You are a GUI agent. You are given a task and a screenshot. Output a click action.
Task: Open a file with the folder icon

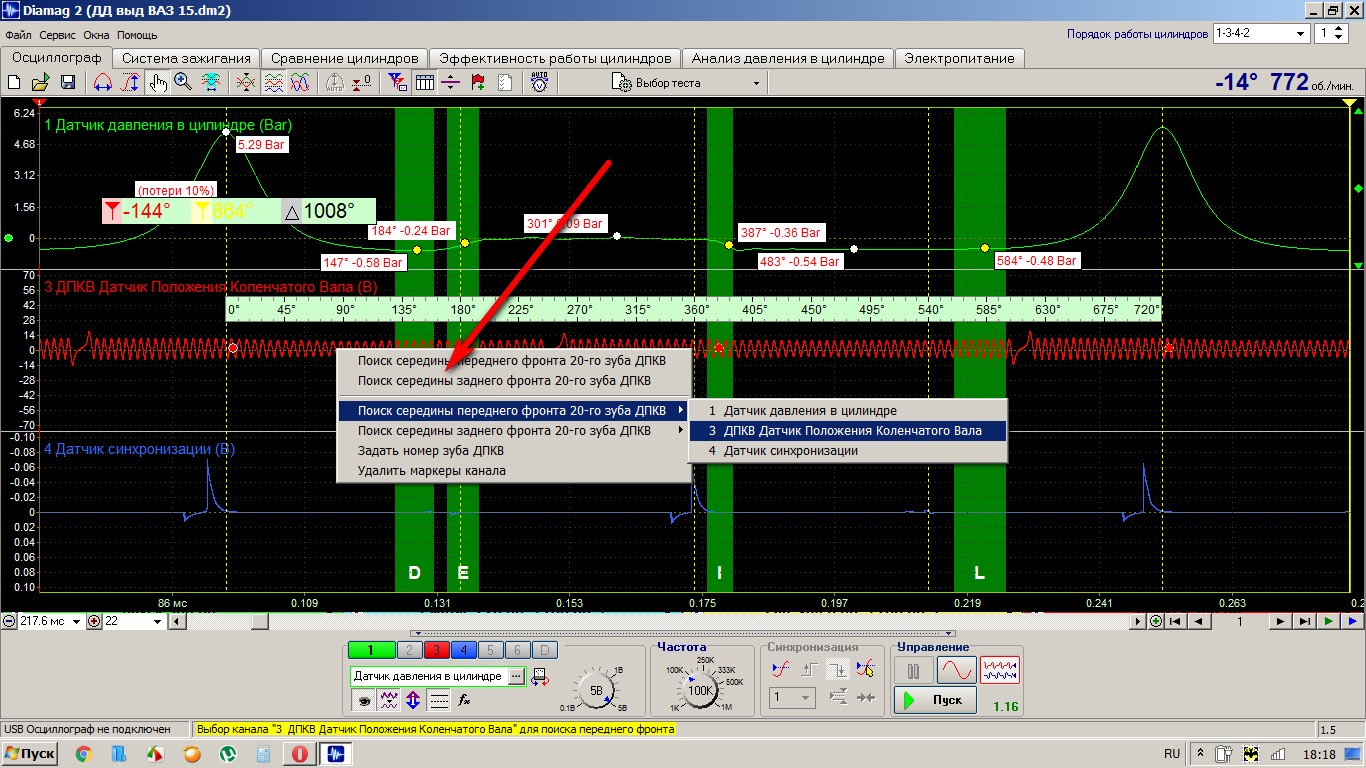point(41,83)
